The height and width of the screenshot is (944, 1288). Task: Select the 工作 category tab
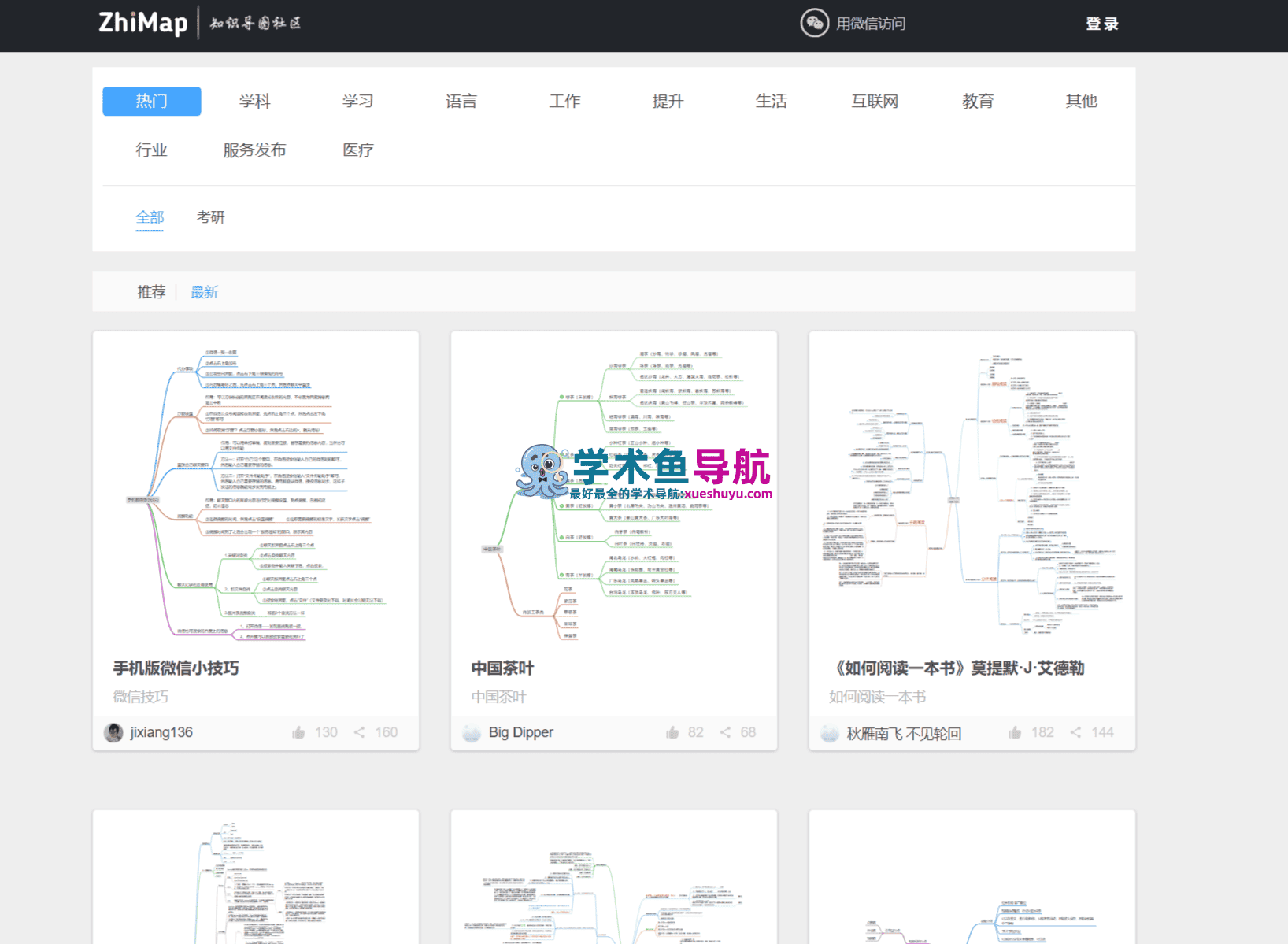coord(564,101)
